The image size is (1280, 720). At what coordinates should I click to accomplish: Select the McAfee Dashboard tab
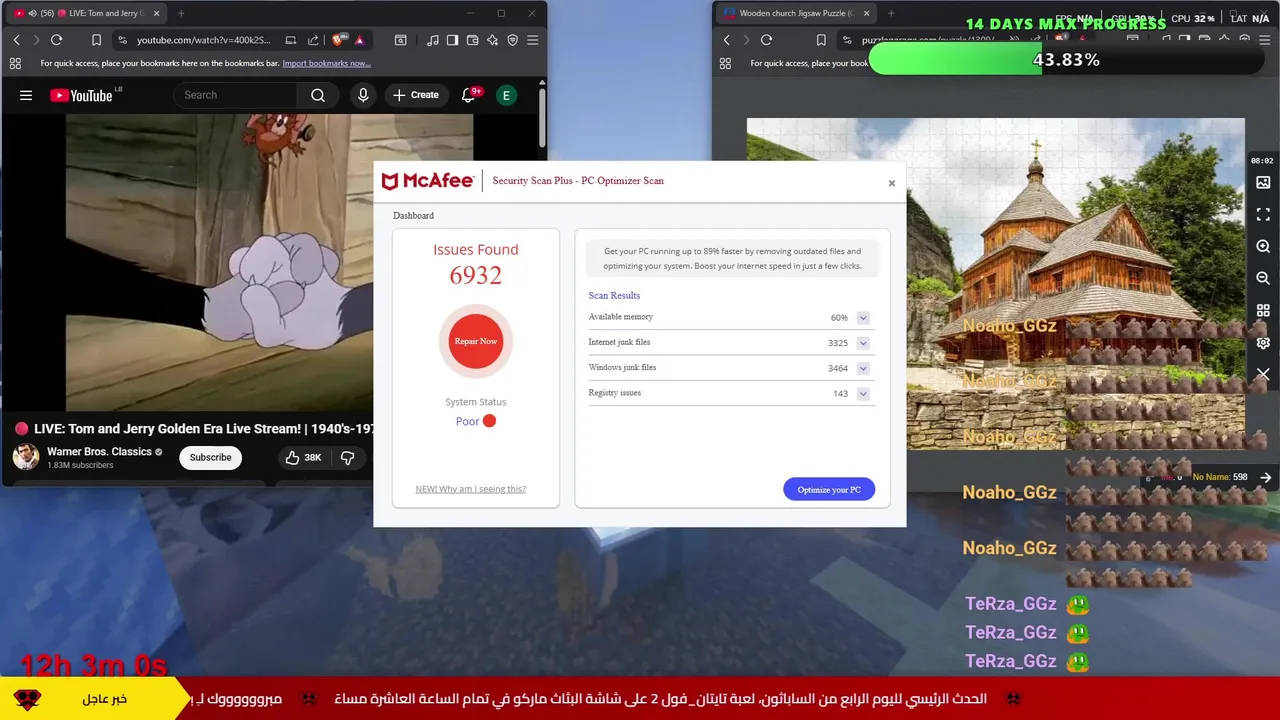[413, 216]
